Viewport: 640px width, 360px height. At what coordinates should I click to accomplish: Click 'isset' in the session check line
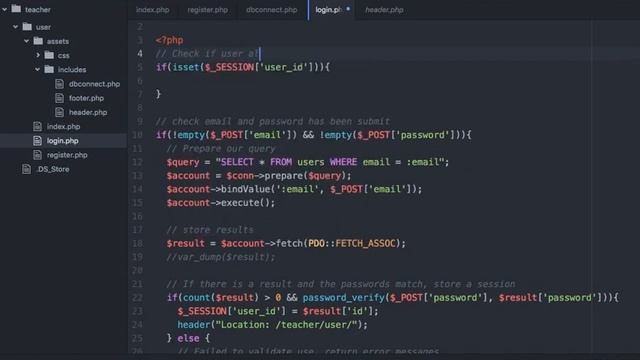click(x=186, y=67)
